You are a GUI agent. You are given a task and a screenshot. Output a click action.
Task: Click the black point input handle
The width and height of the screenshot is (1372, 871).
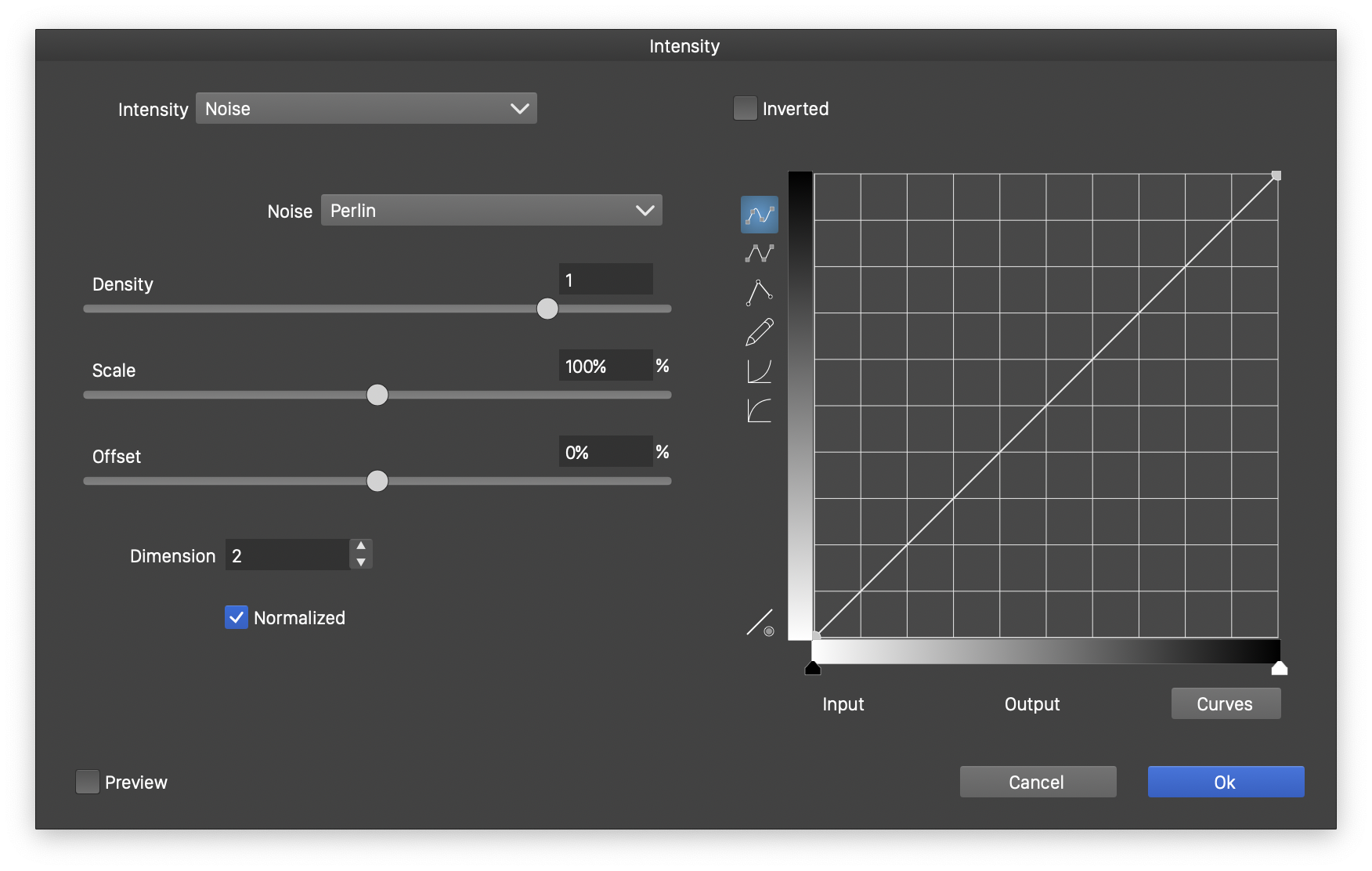point(813,668)
